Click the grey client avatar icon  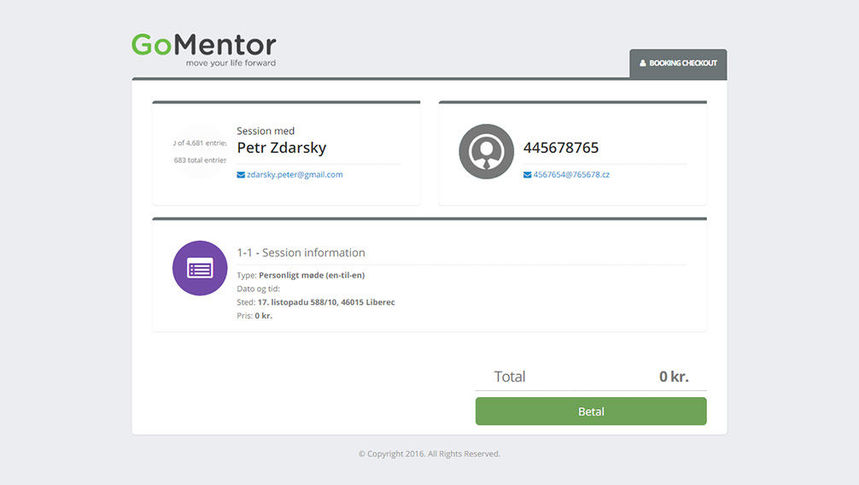pos(485,151)
